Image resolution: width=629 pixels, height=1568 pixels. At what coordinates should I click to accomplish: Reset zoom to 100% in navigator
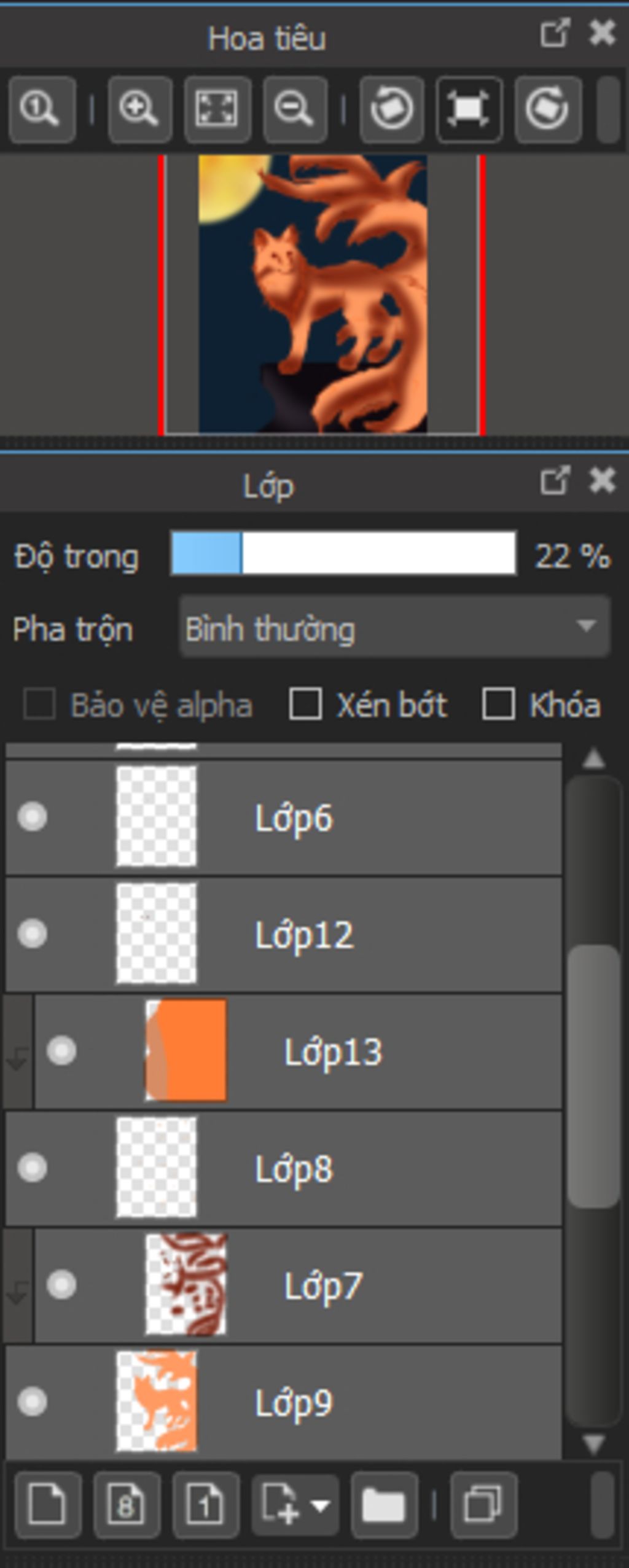click(42, 109)
